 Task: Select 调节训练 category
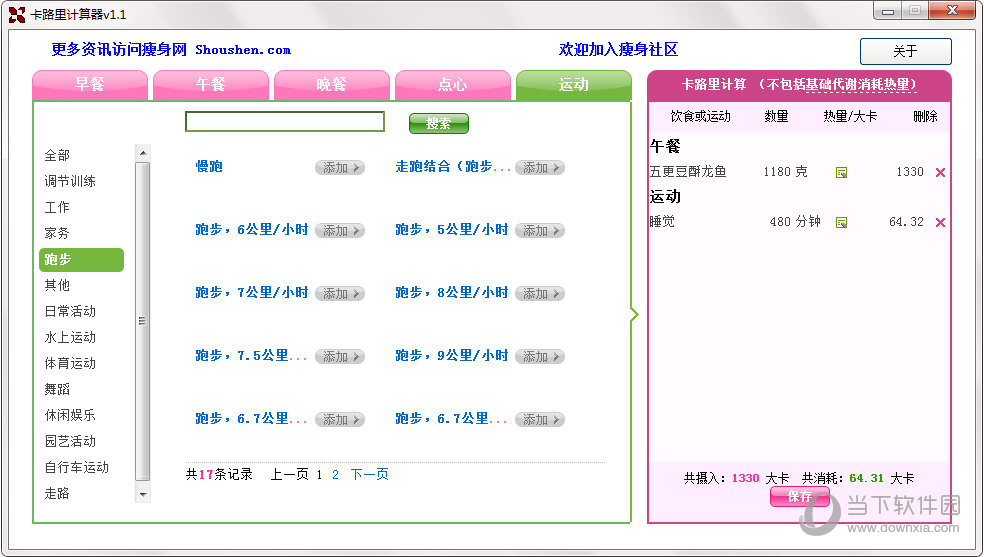70,181
